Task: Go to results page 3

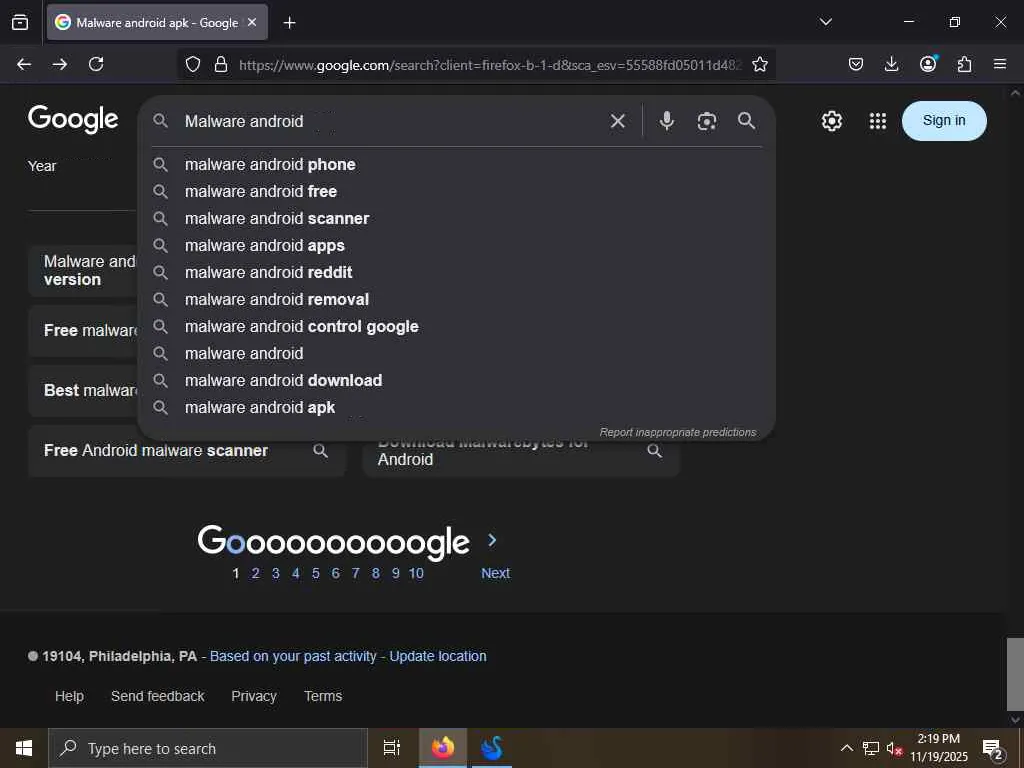Action: [x=276, y=573]
